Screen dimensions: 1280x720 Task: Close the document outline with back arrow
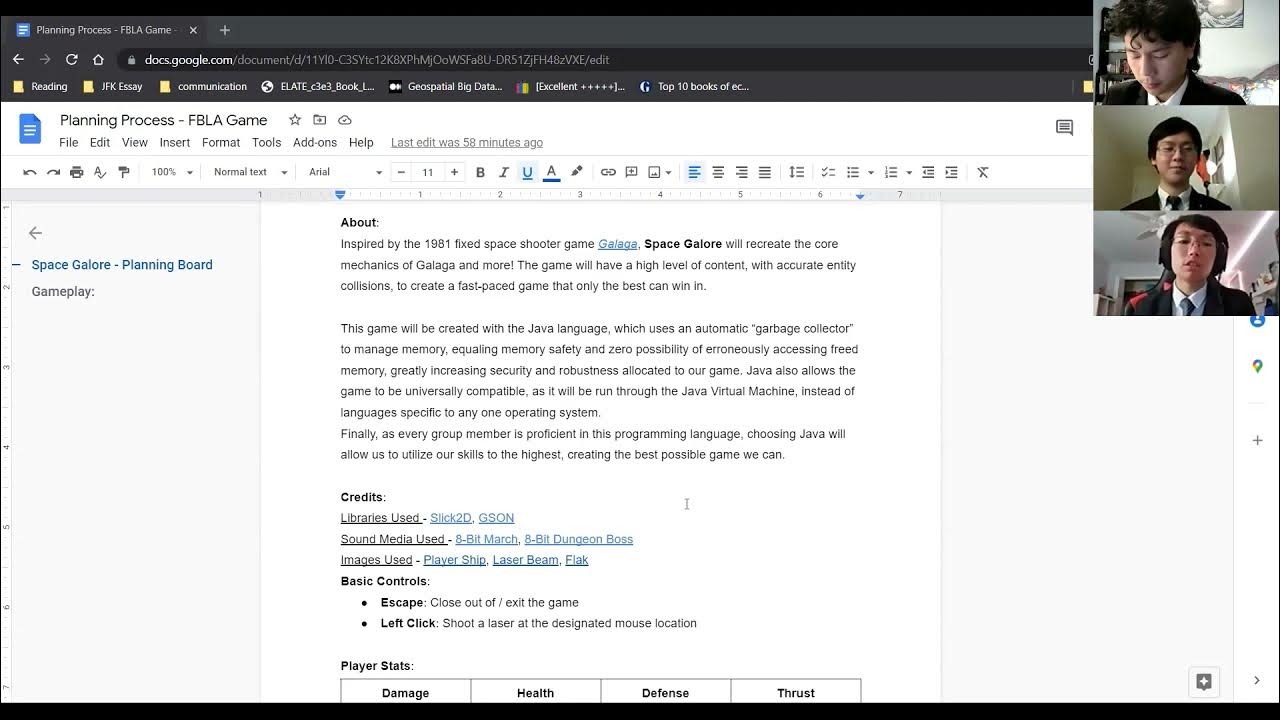click(x=35, y=233)
